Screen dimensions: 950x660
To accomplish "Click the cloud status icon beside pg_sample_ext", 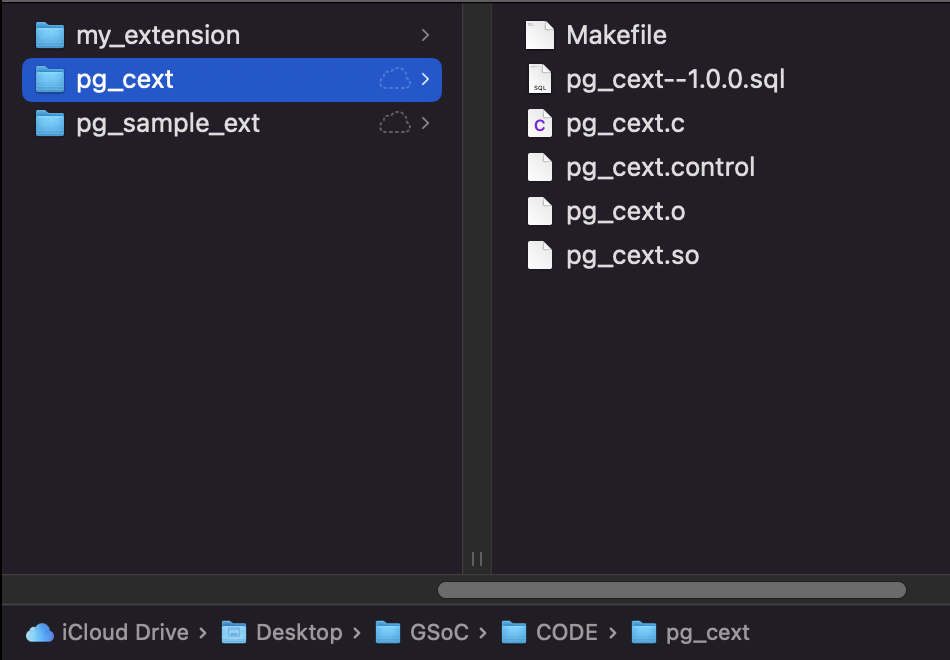I will pyautogui.click(x=395, y=123).
